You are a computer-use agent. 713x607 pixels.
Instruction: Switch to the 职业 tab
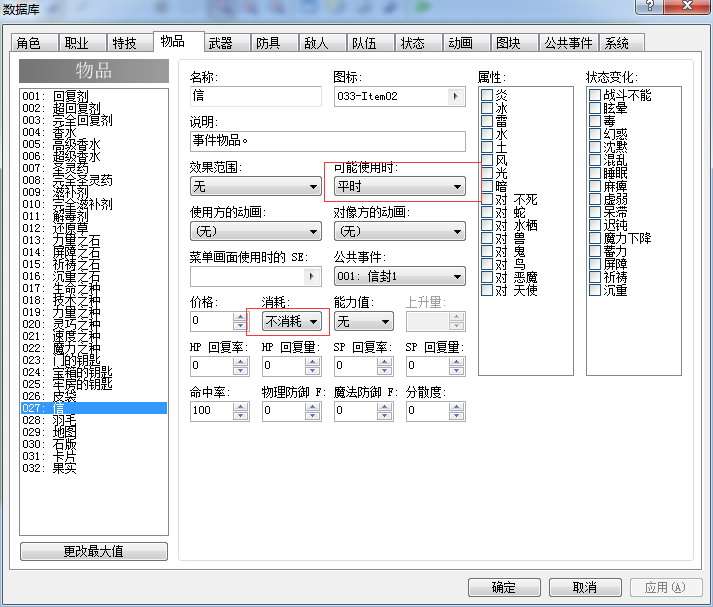82,43
